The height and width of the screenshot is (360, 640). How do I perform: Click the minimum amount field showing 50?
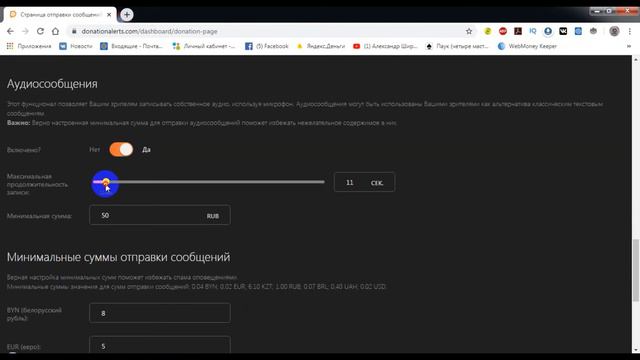160,215
